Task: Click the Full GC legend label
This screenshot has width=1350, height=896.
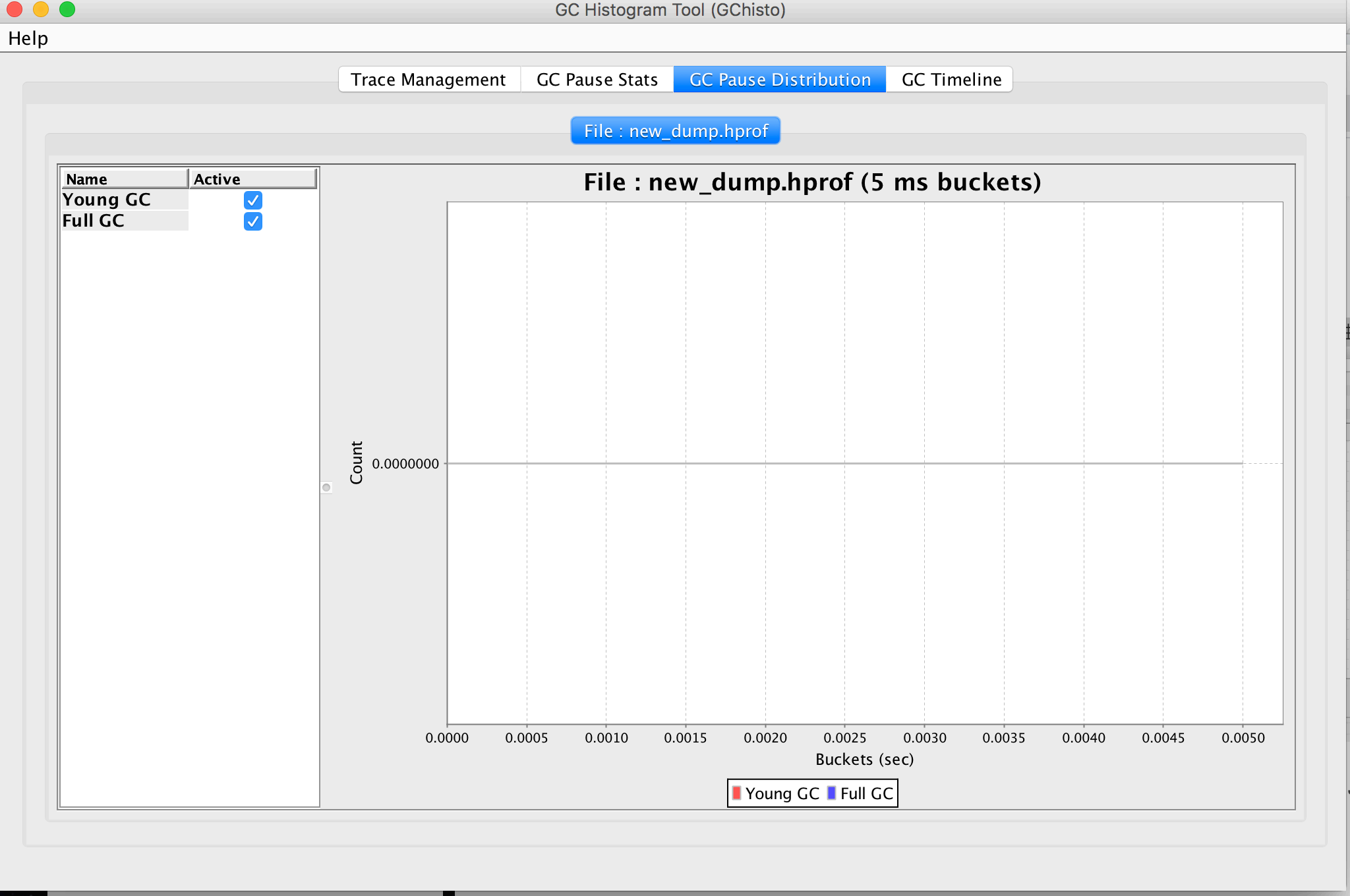Action: coord(866,793)
